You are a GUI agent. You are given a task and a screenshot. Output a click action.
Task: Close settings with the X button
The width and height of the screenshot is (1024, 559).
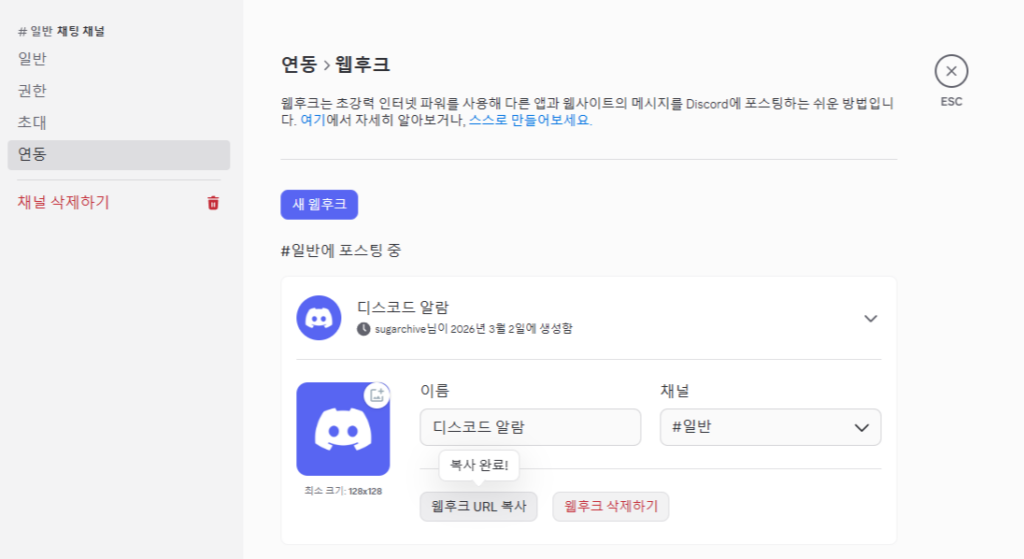coord(951,71)
